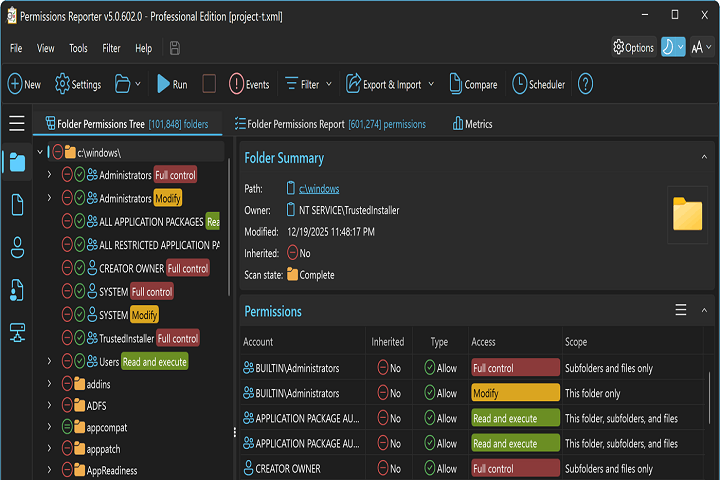The image size is (720, 480).
Task: Click the Options button
Action: tap(633, 47)
